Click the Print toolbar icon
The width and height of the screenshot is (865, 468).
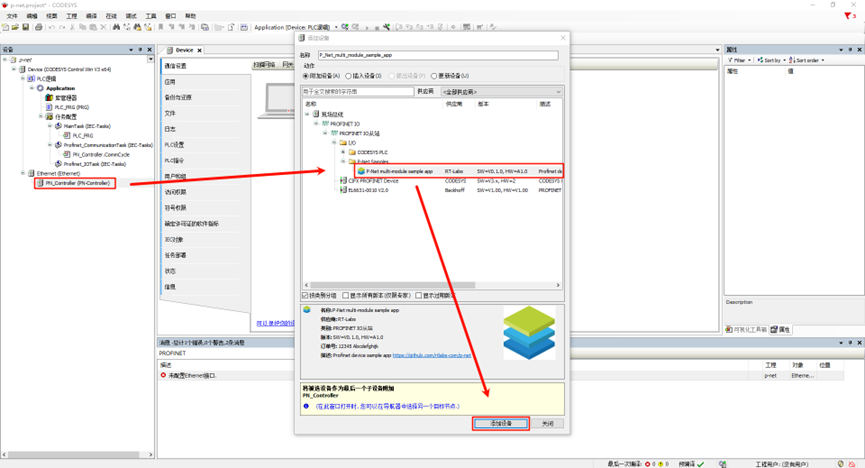pyautogui.click(x=39, y=27)
